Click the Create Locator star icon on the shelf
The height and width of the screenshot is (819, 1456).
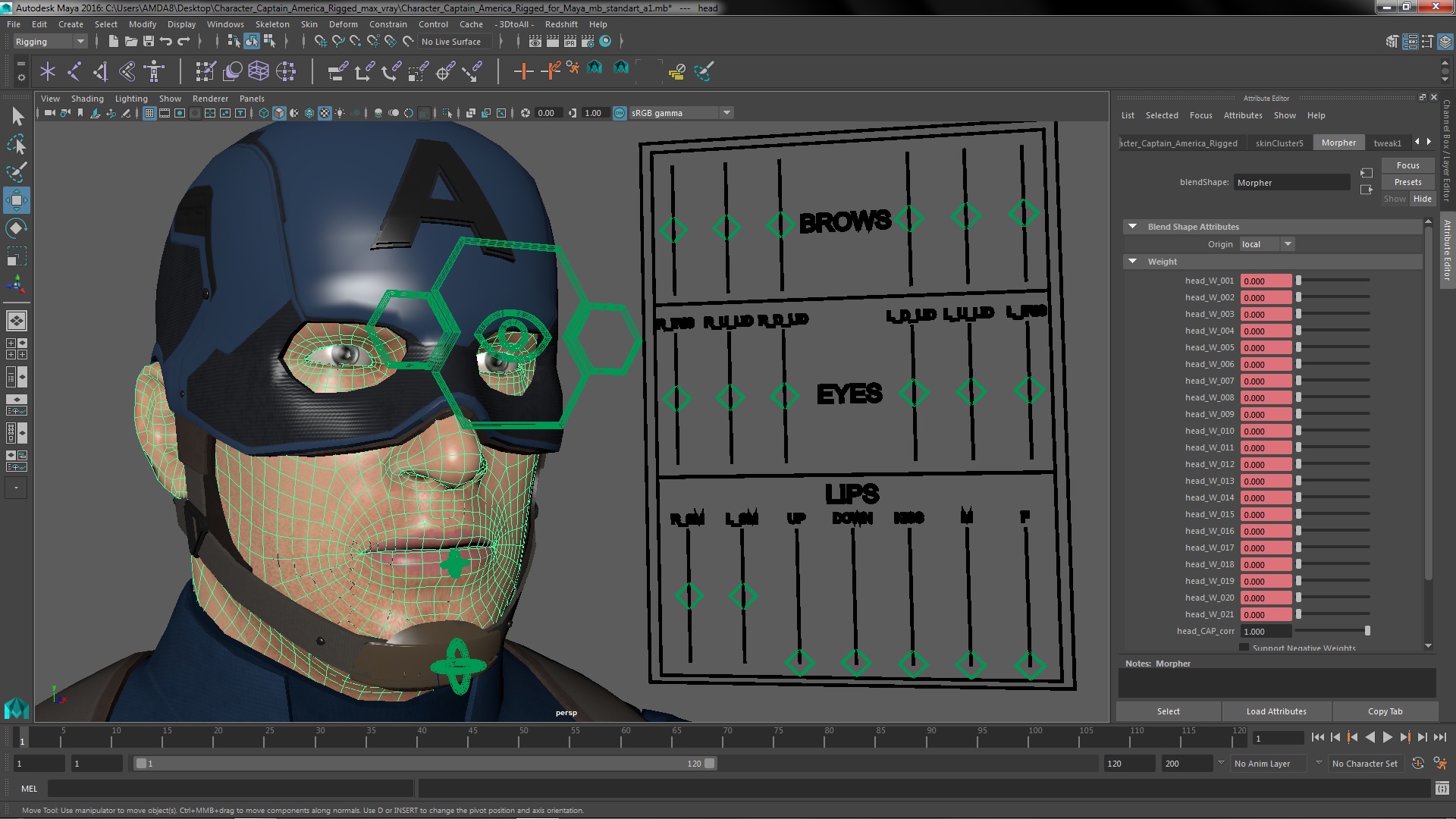(x=48, y=72)
